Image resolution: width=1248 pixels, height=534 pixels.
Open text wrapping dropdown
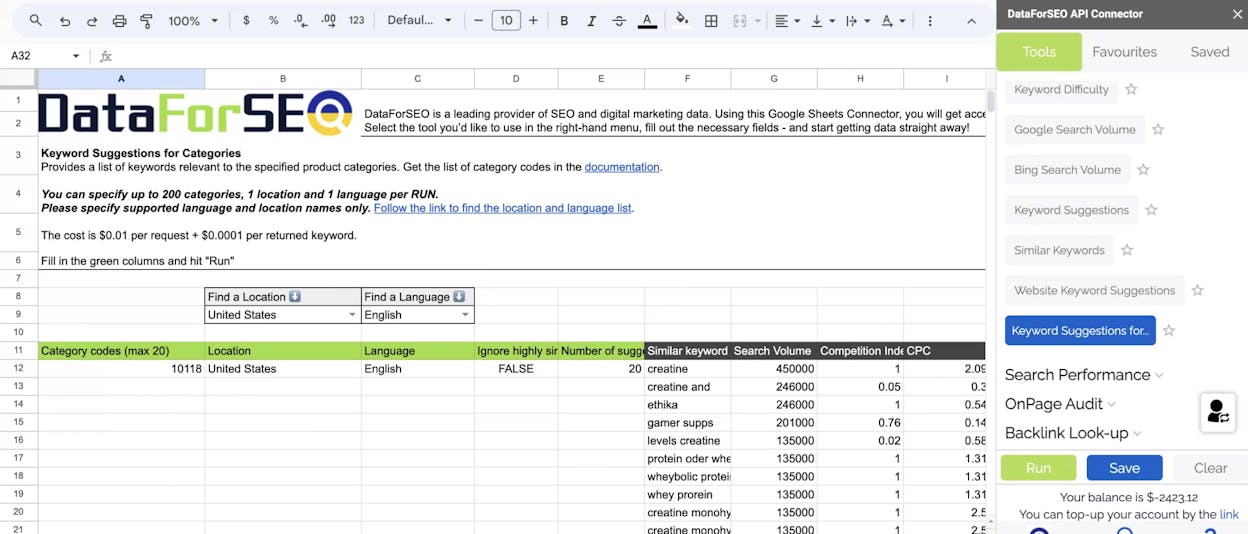pos(857,20)
